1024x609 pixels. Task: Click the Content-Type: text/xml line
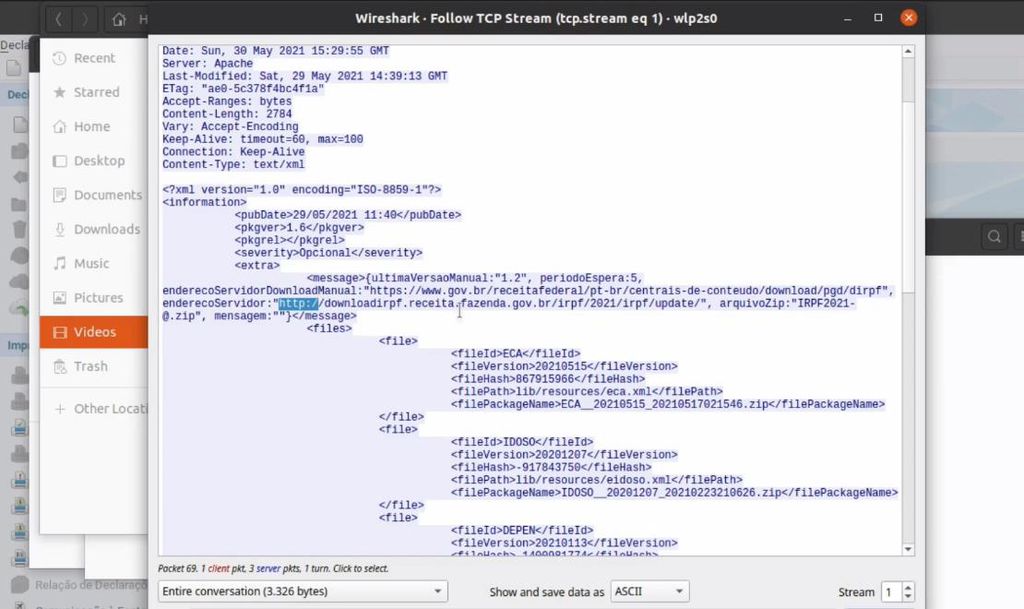tap(233, 164)
